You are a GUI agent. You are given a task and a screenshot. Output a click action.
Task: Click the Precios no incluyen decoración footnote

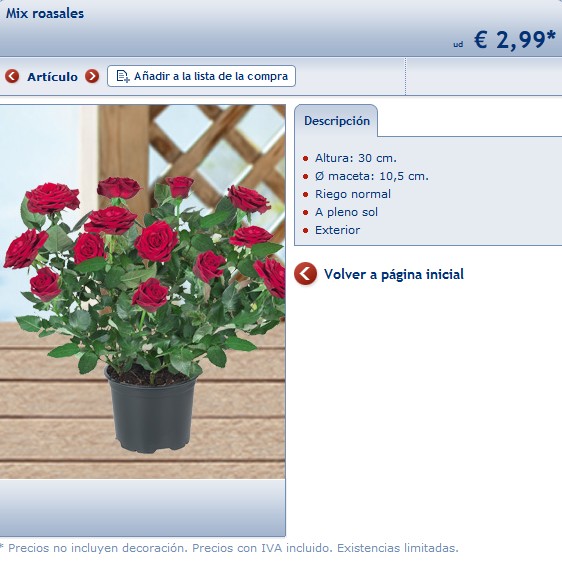tap(229, 548)
